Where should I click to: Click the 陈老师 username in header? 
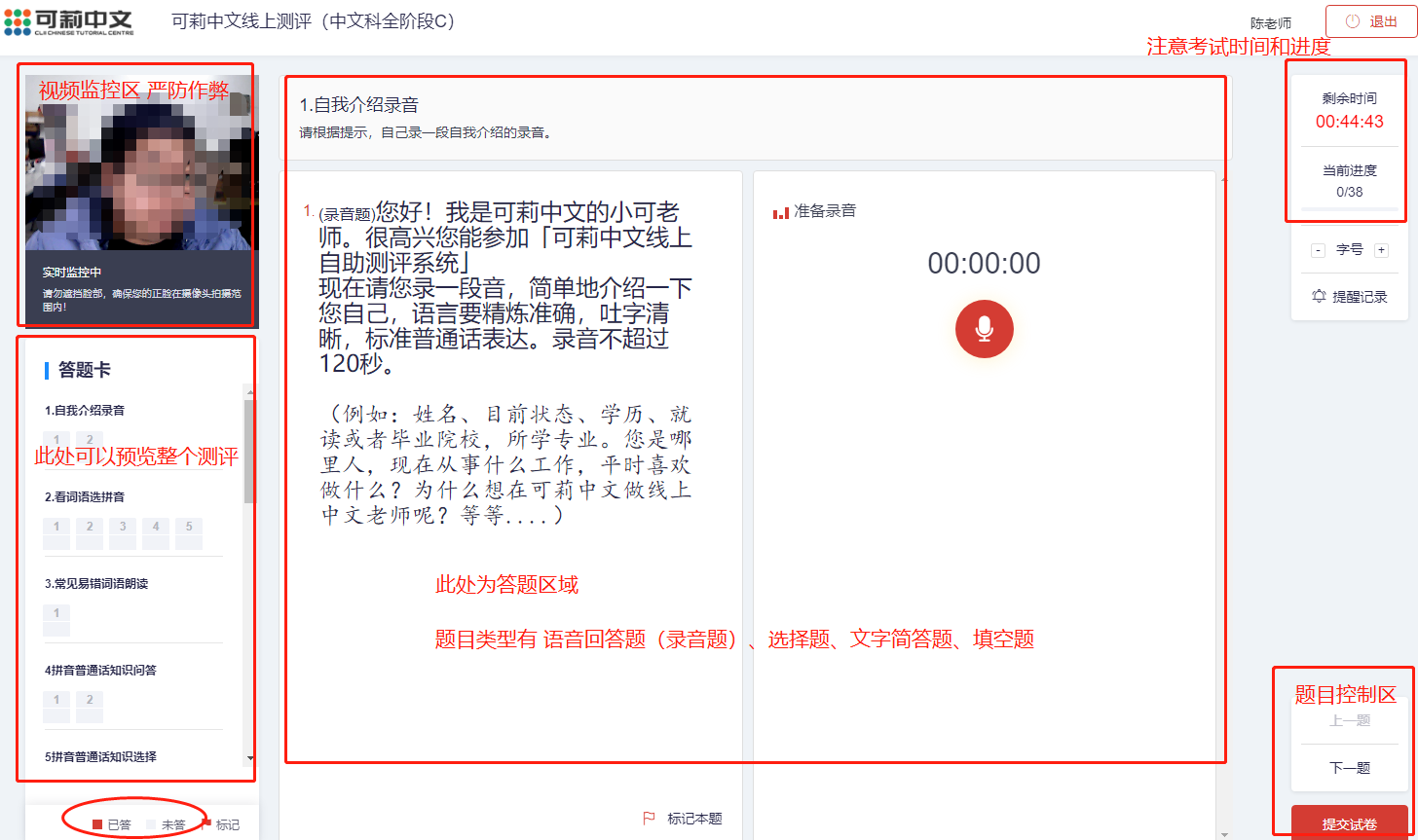(1270, 23)
